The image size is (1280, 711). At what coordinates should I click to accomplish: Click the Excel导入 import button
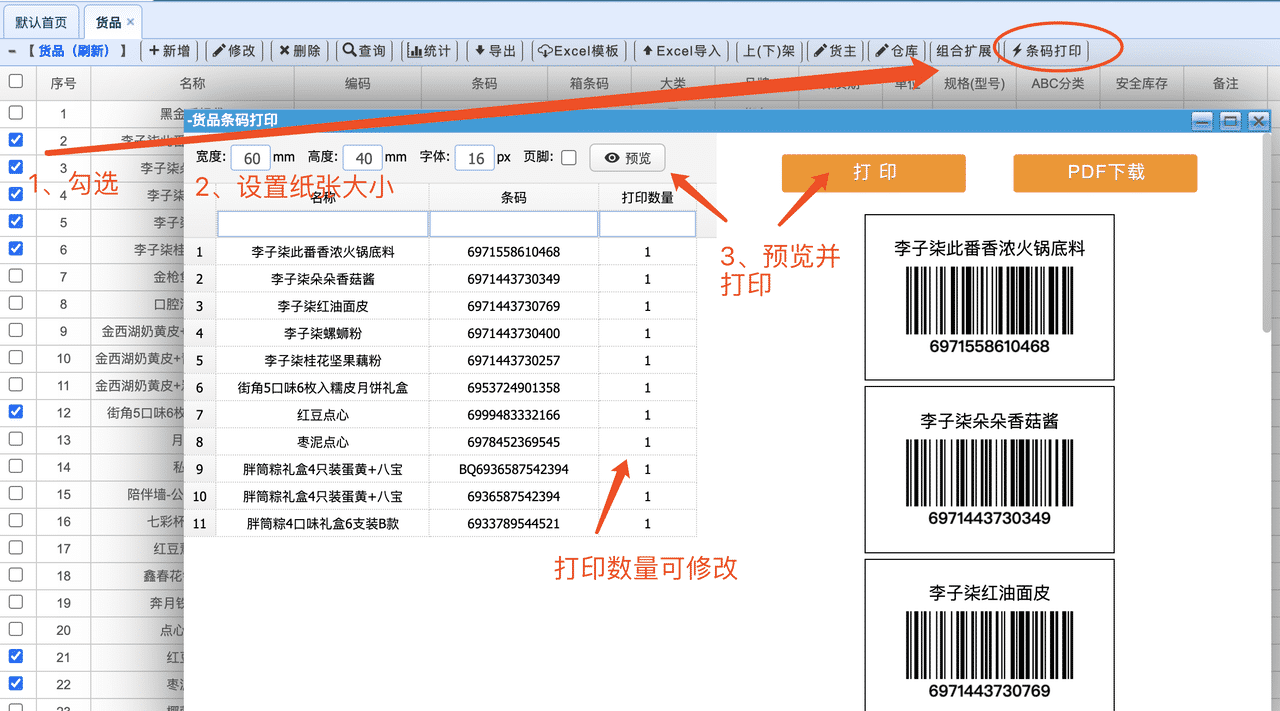click(x=681, y=51)
